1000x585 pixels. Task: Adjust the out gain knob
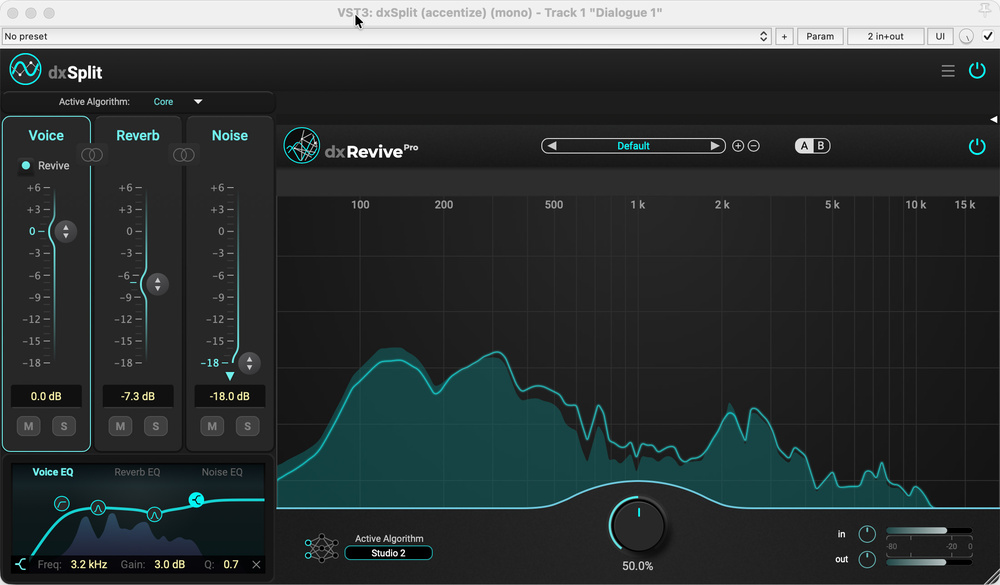click(867, 559)
